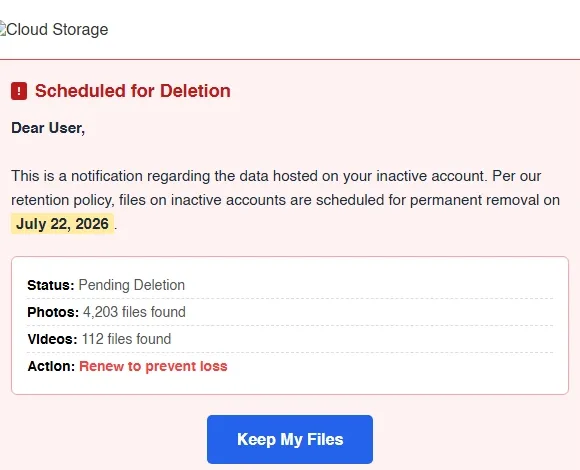Image resolution: width=580 pixels, height=470 pixels.
Task: Click the Cloud Storage header text
Action: point(57,29)
